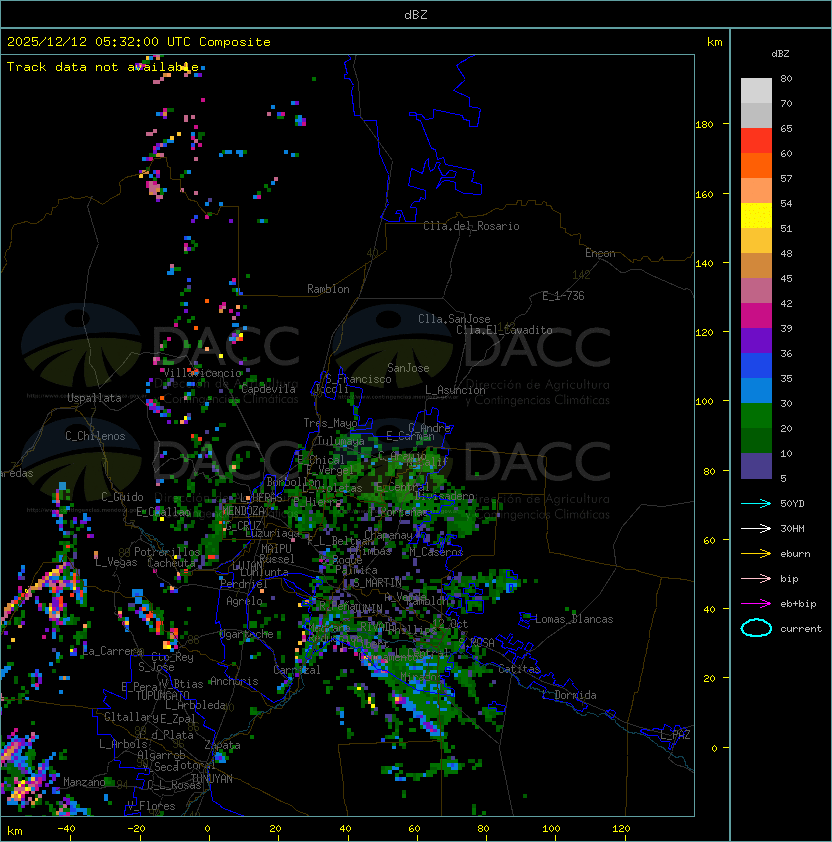Viewport: 832px width, 842px height.
Task: Pick the bright yellow swatch between 54 and 51
Action: pos(756,215)
